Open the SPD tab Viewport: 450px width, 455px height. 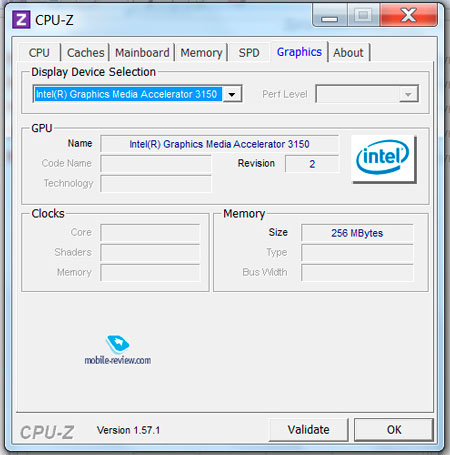pyautogui.click(x=249, y=53)
